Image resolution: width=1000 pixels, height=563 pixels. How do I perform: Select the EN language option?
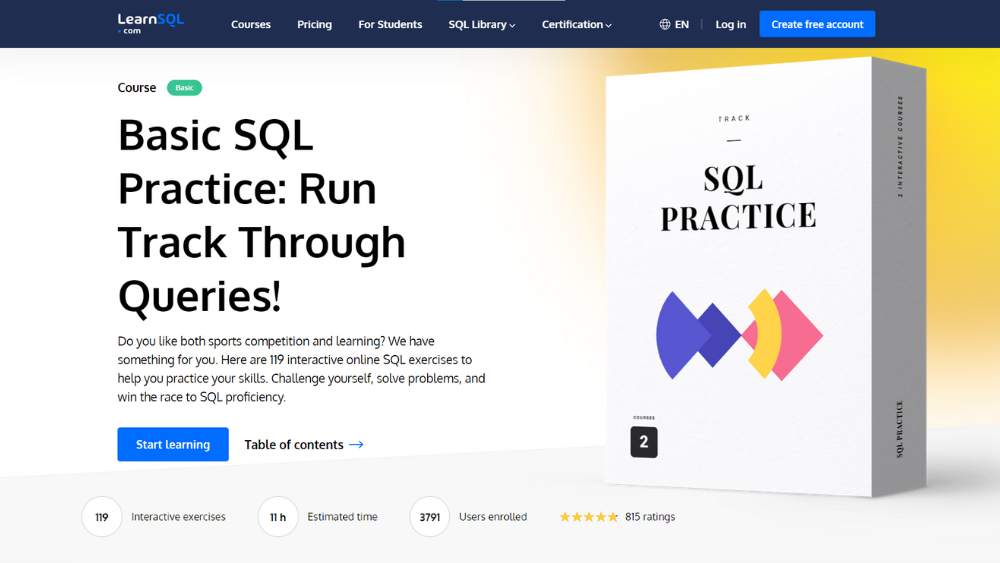point(682,24)
